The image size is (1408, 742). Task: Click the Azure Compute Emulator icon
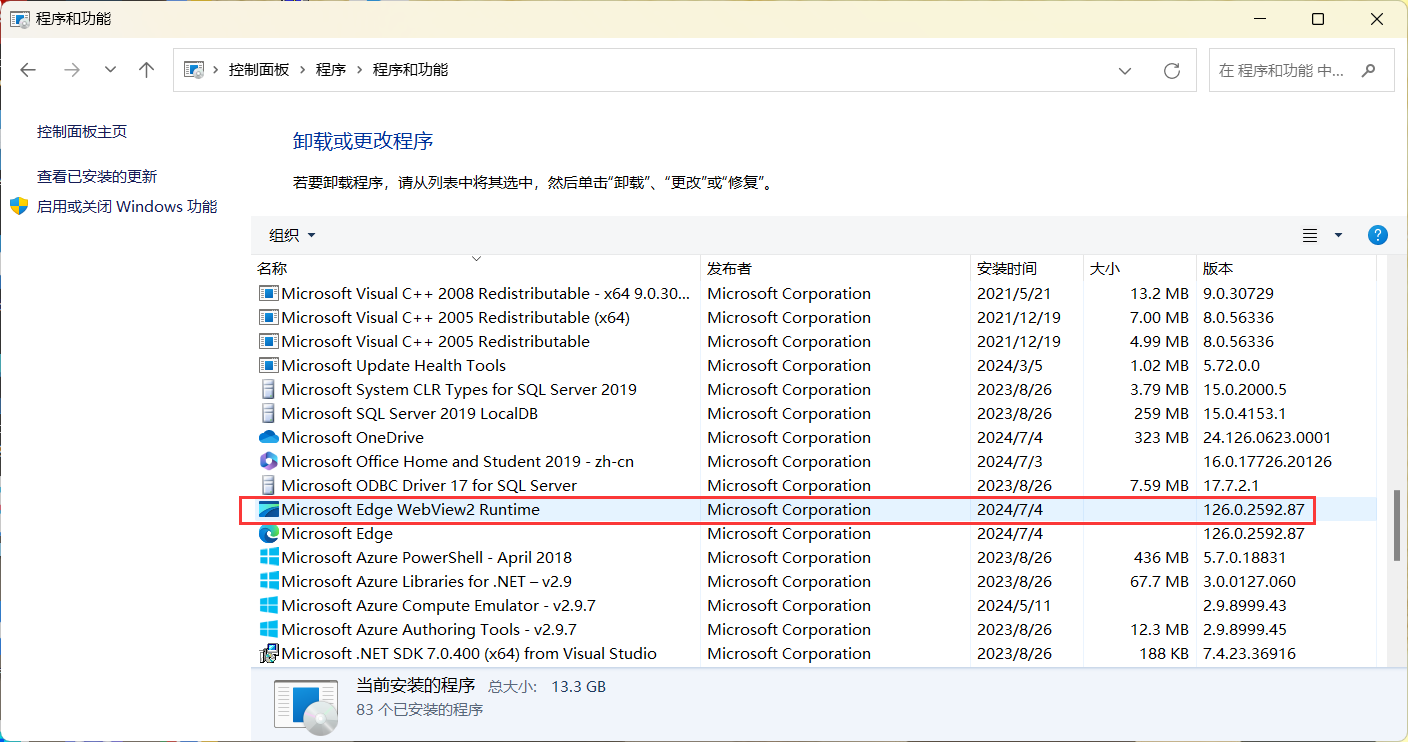(268, 606)
